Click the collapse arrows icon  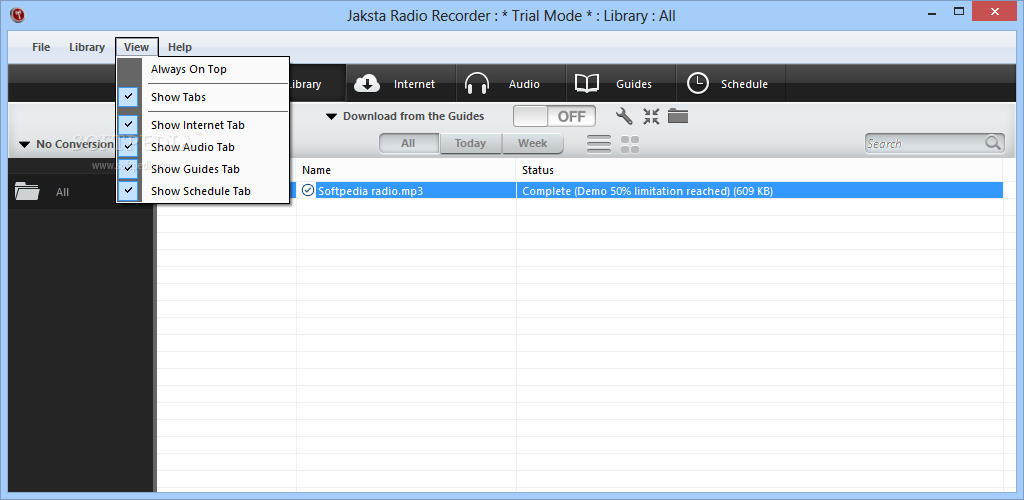point(651,116)
